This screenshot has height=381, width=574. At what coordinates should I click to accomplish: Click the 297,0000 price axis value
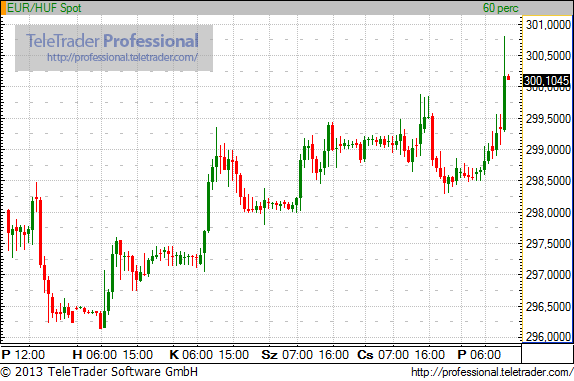548,275
